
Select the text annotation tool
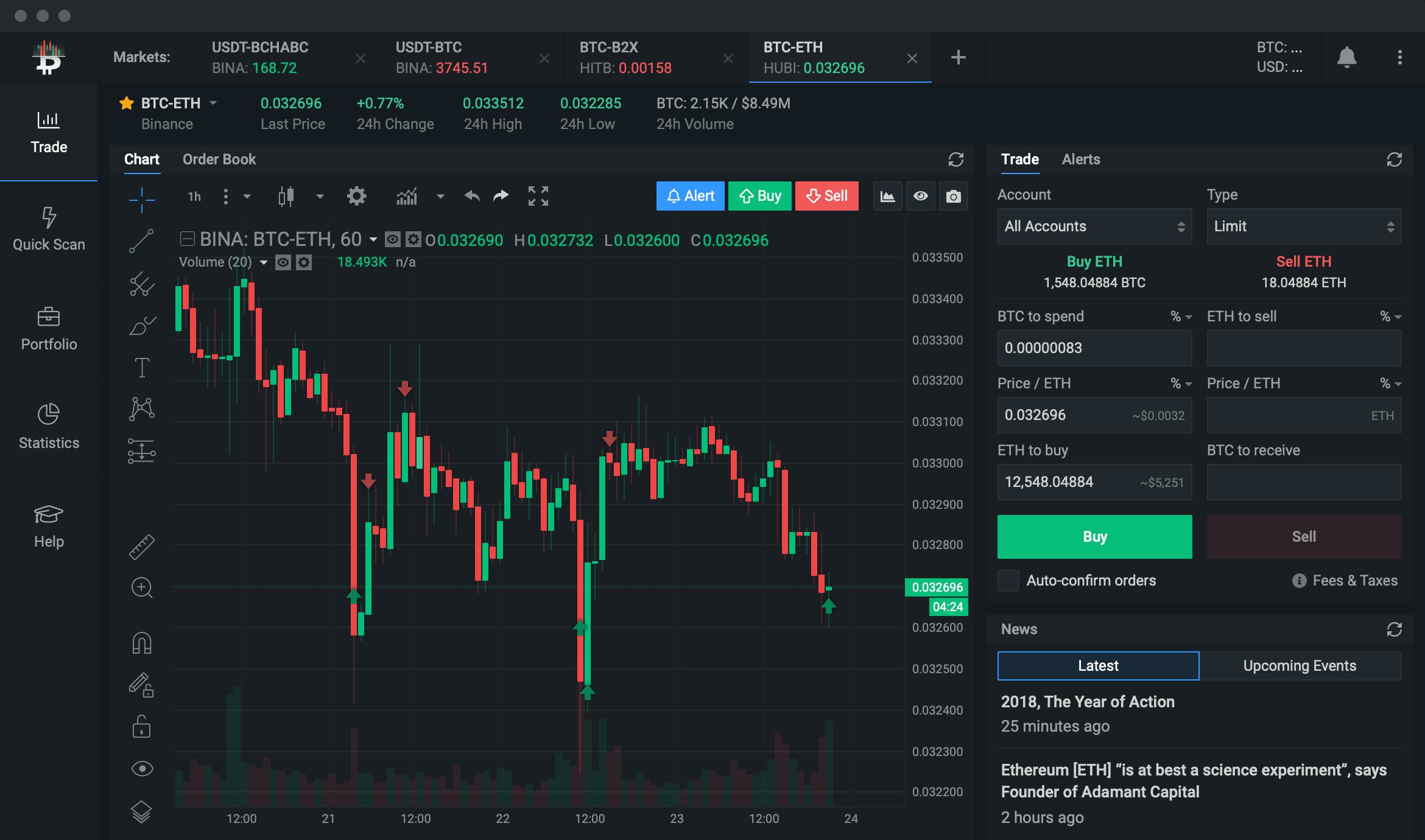[x=141, y=368]
